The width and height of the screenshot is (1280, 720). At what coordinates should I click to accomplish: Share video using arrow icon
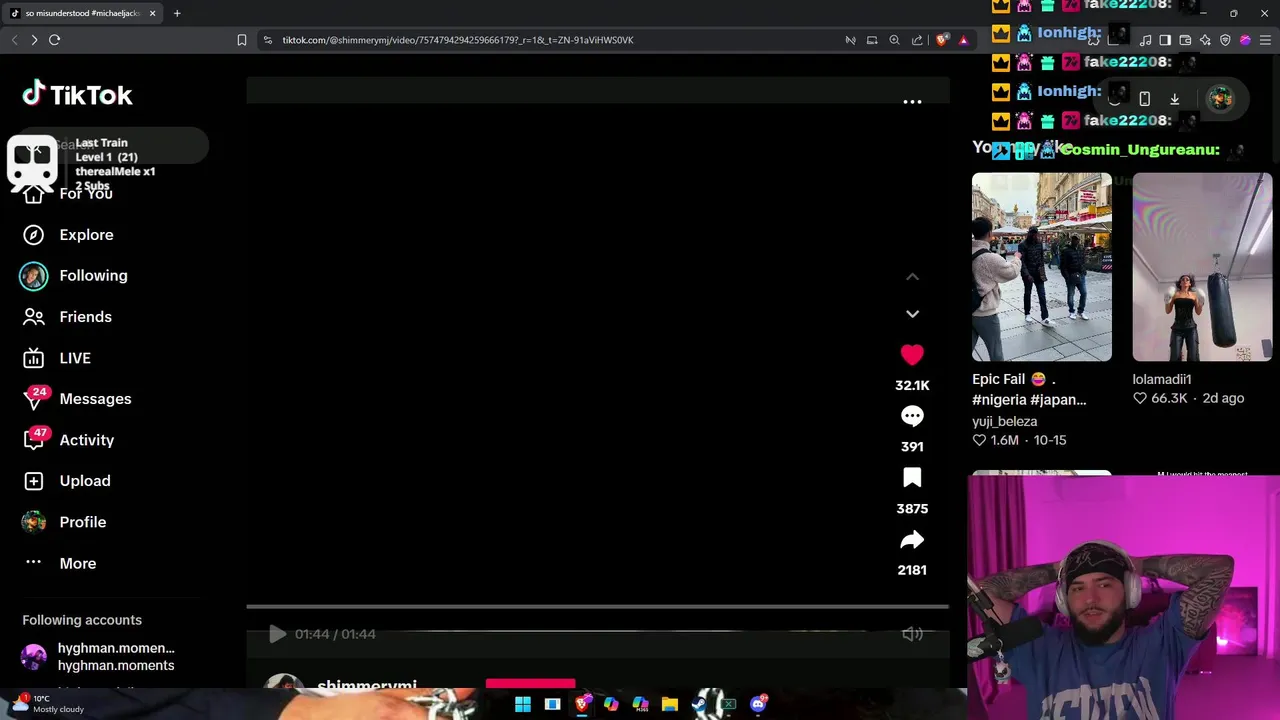coord(912,540)
